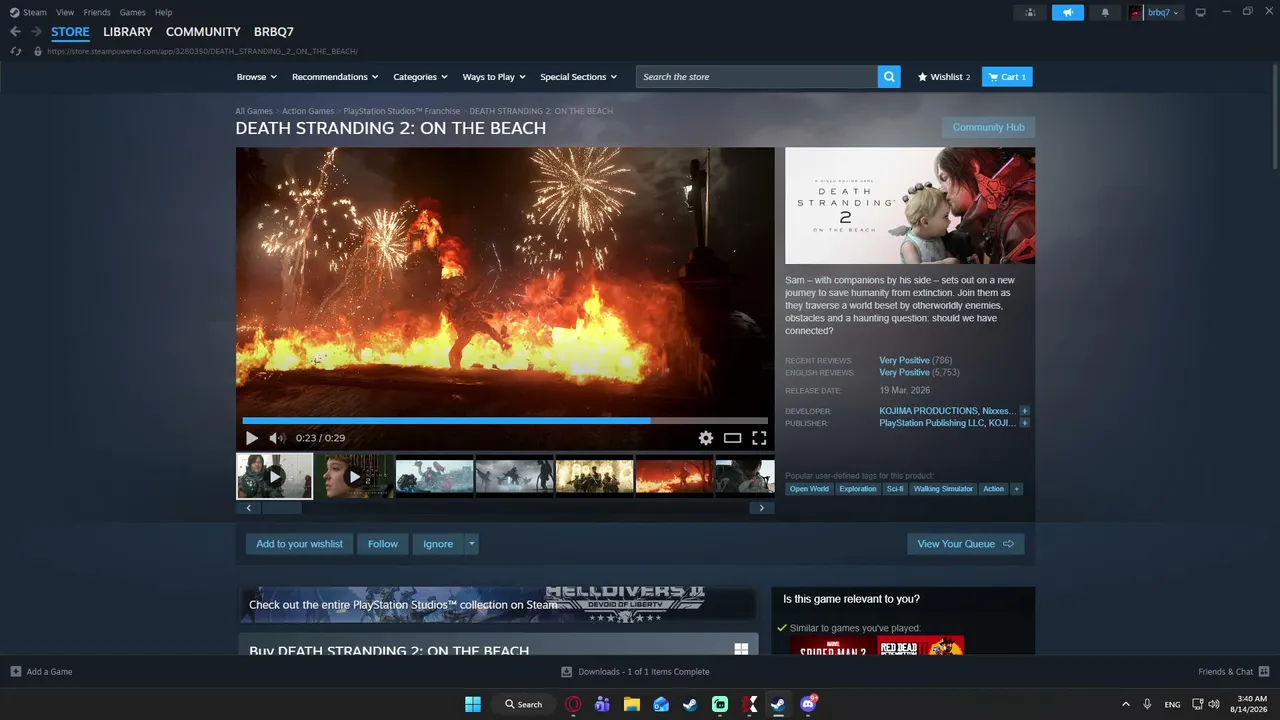Select the fire scene screenshot thumbnail
This screenshot has width=1280, height=720.
pyautogui.click(x=675, y=477)
